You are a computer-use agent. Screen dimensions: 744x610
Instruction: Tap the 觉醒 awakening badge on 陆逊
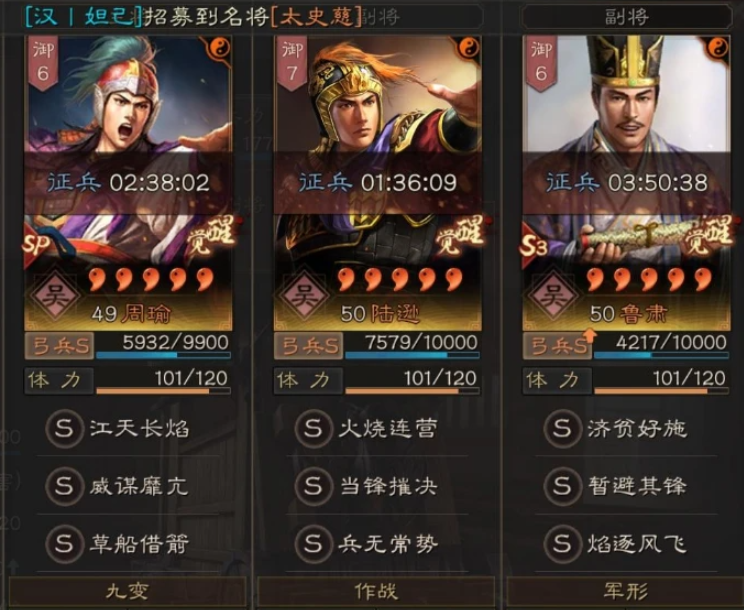coord(461,236)
